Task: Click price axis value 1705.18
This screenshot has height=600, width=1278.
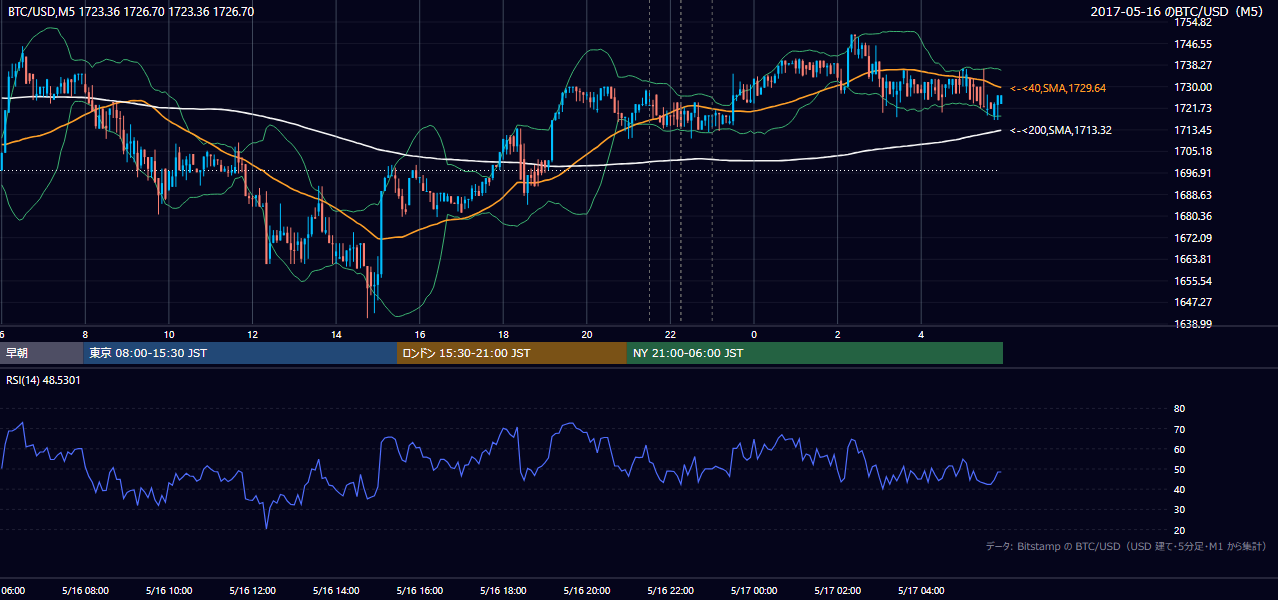Action: 1193,151
